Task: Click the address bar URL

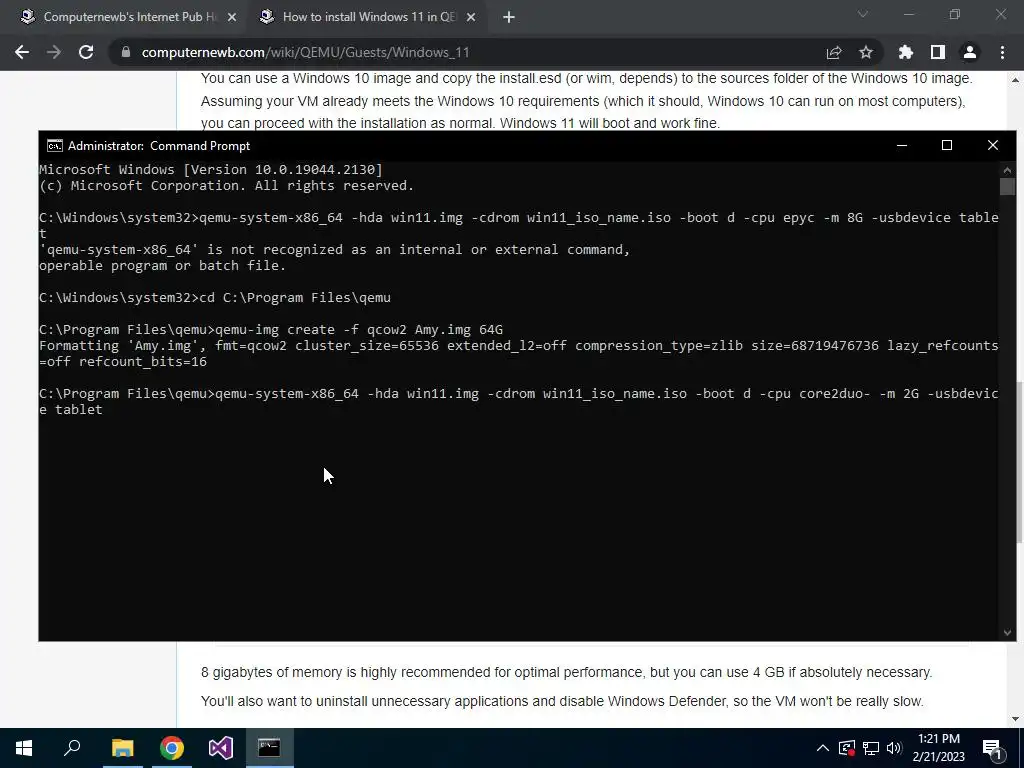Action: pos(305,52)
